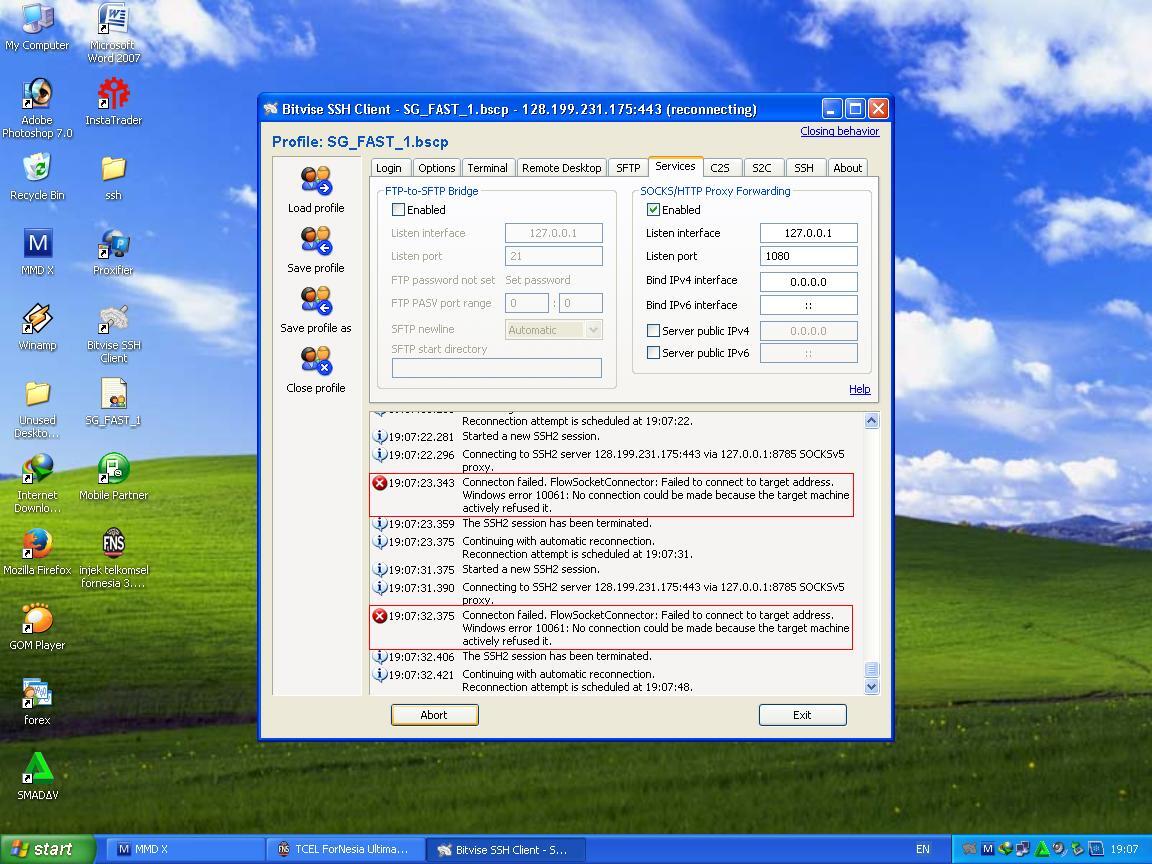
Task: Click log entry at 19:07:22.281
Action: click(613, 436)
